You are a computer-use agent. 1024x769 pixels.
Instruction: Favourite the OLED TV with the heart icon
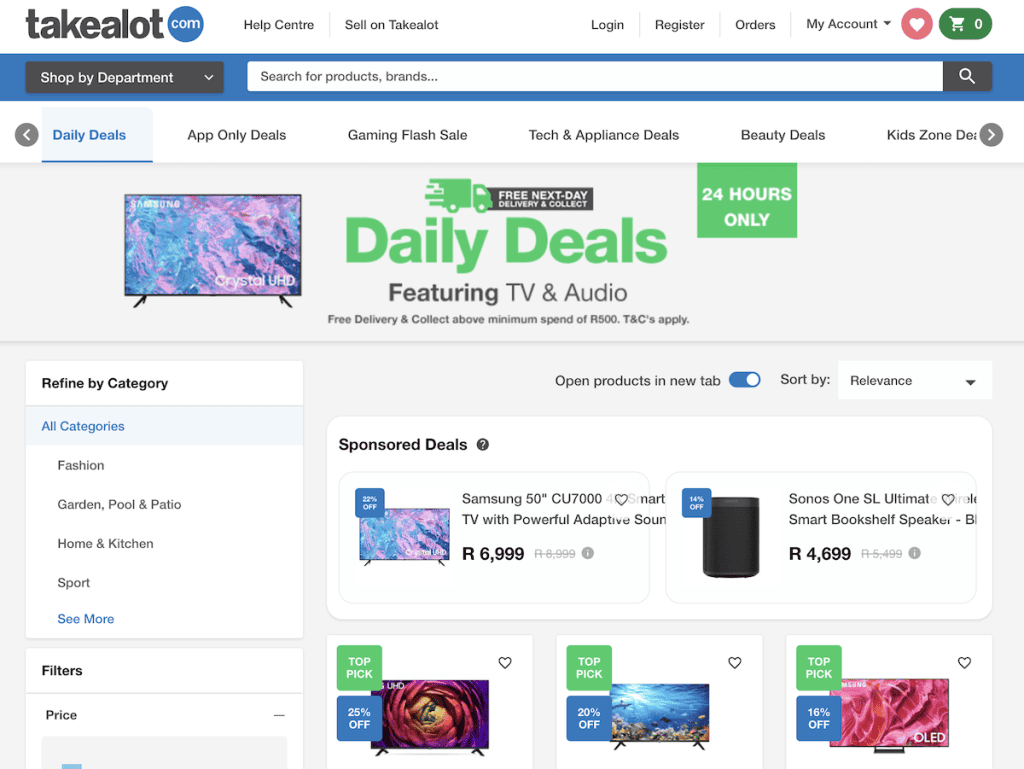(964, 662)
